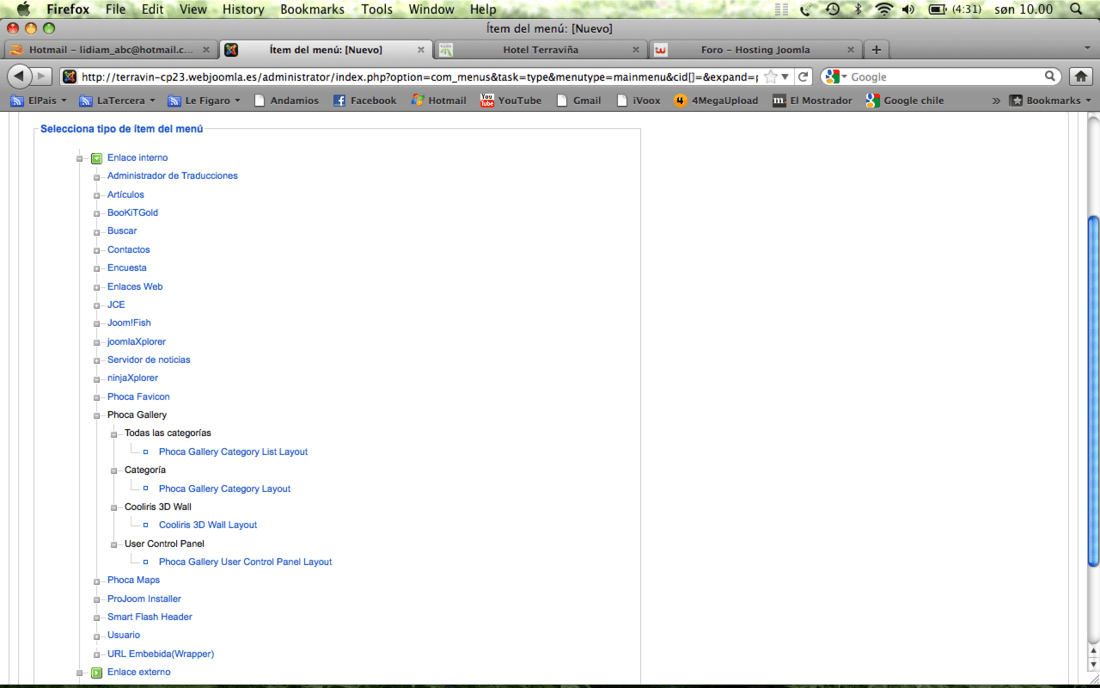The image size is (1100, 688).
Task: Close the Hotel Terraviña tab
Action: coord(636,50)
